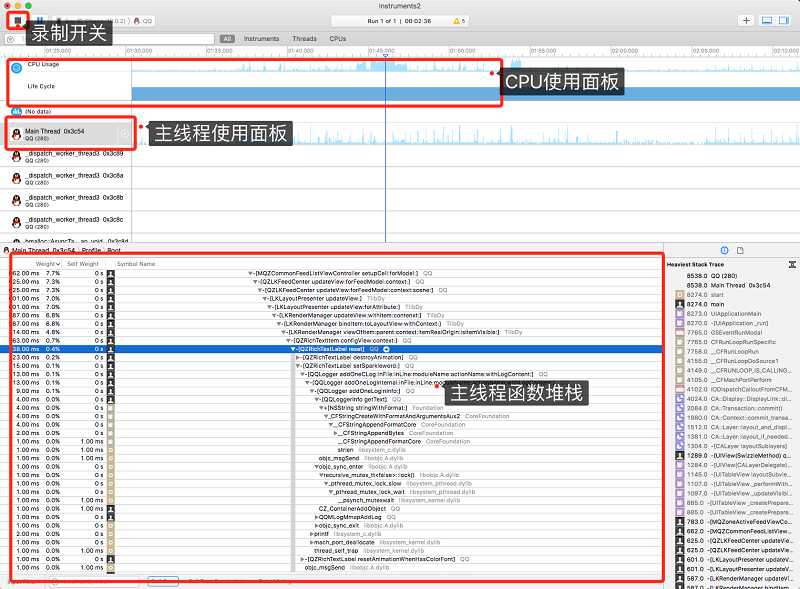Click the 01:30.000 timeline ruler mark

click(x=139, y=51)
